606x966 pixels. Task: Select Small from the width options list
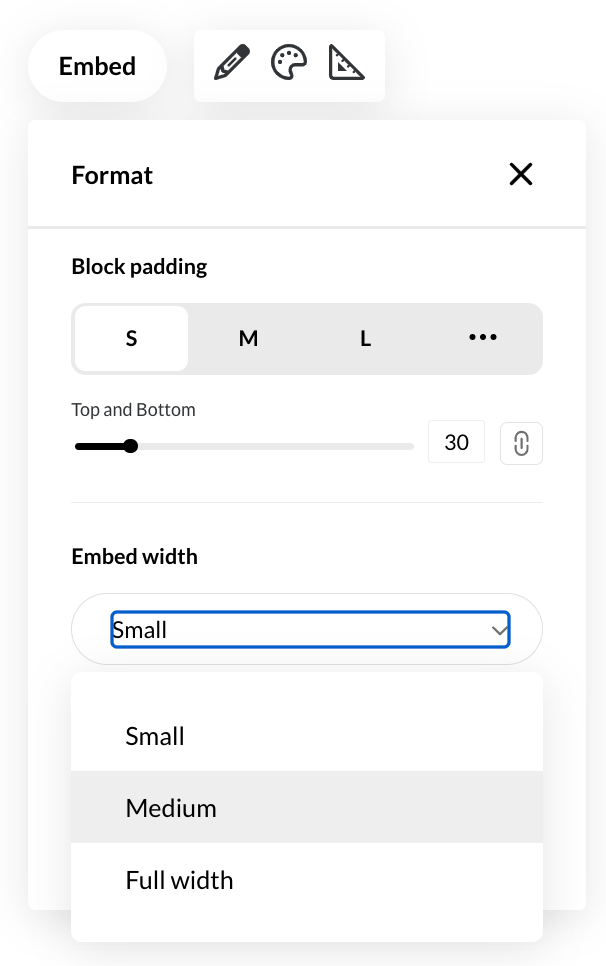155,736
